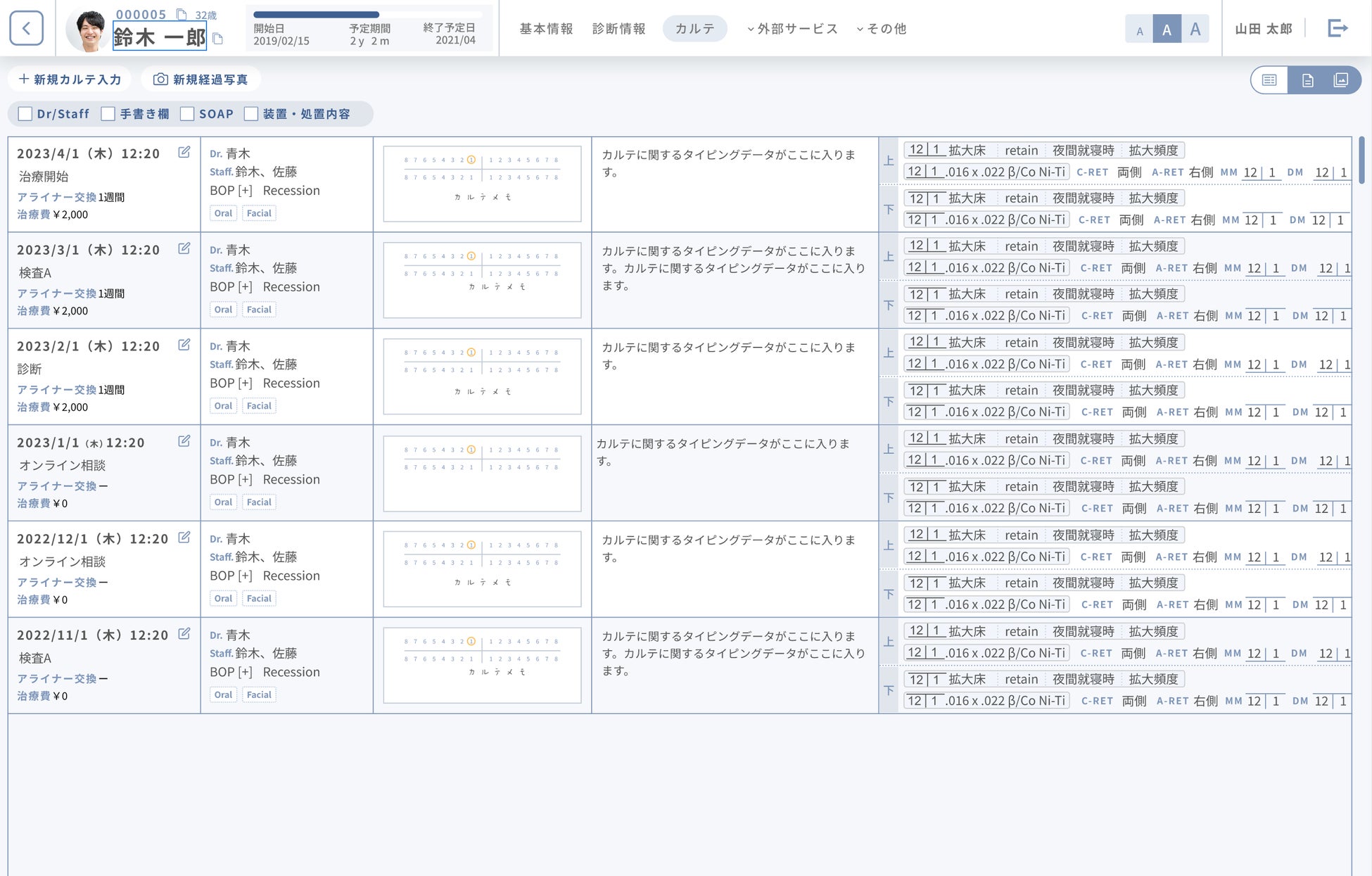
Task: Open the 基本情報 tab
Action: (x=546, y=29)
